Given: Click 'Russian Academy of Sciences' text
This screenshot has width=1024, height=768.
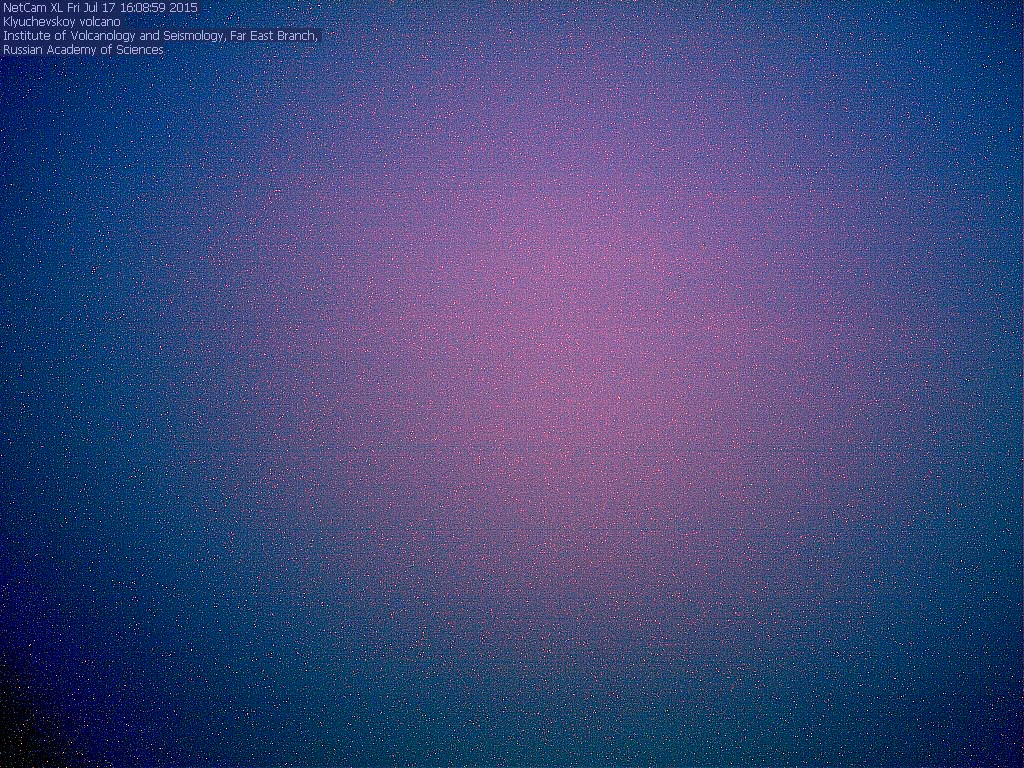Looking at the screenshot, I should pyautogui.click(x=83, y=50).
